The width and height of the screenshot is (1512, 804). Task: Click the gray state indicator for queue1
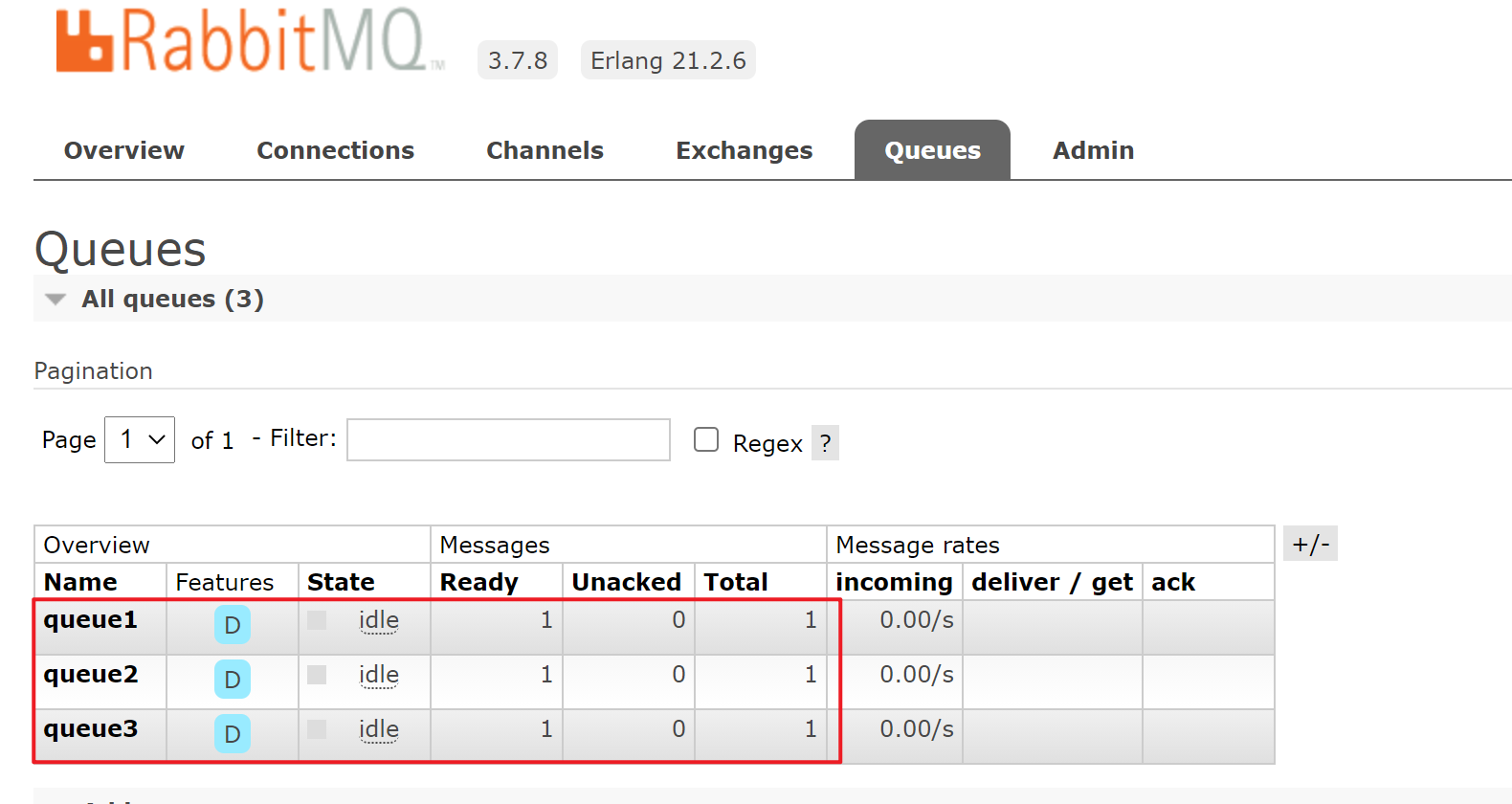tap(317, 620)
